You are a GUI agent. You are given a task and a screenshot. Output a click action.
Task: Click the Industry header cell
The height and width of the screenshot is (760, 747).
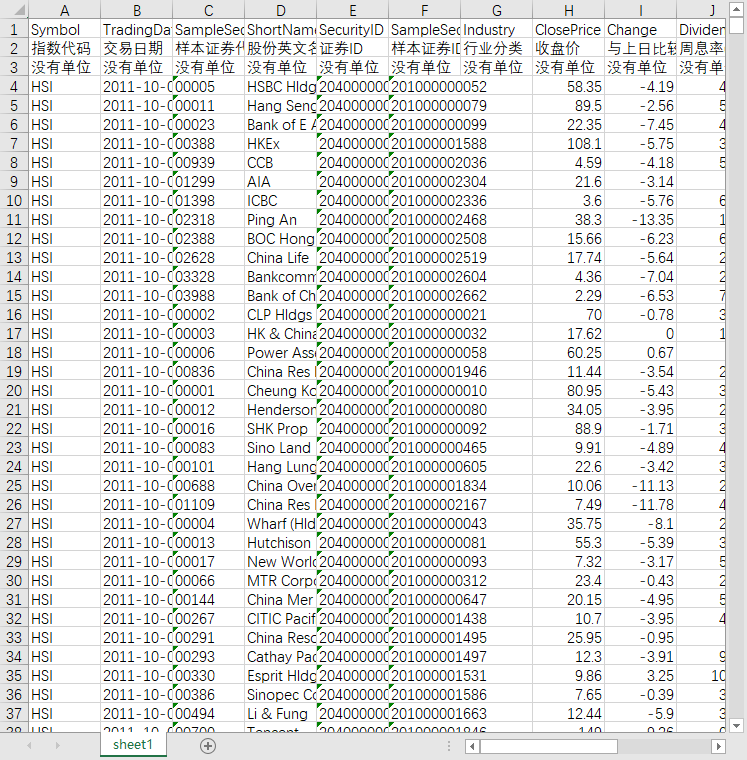point(497,30)
